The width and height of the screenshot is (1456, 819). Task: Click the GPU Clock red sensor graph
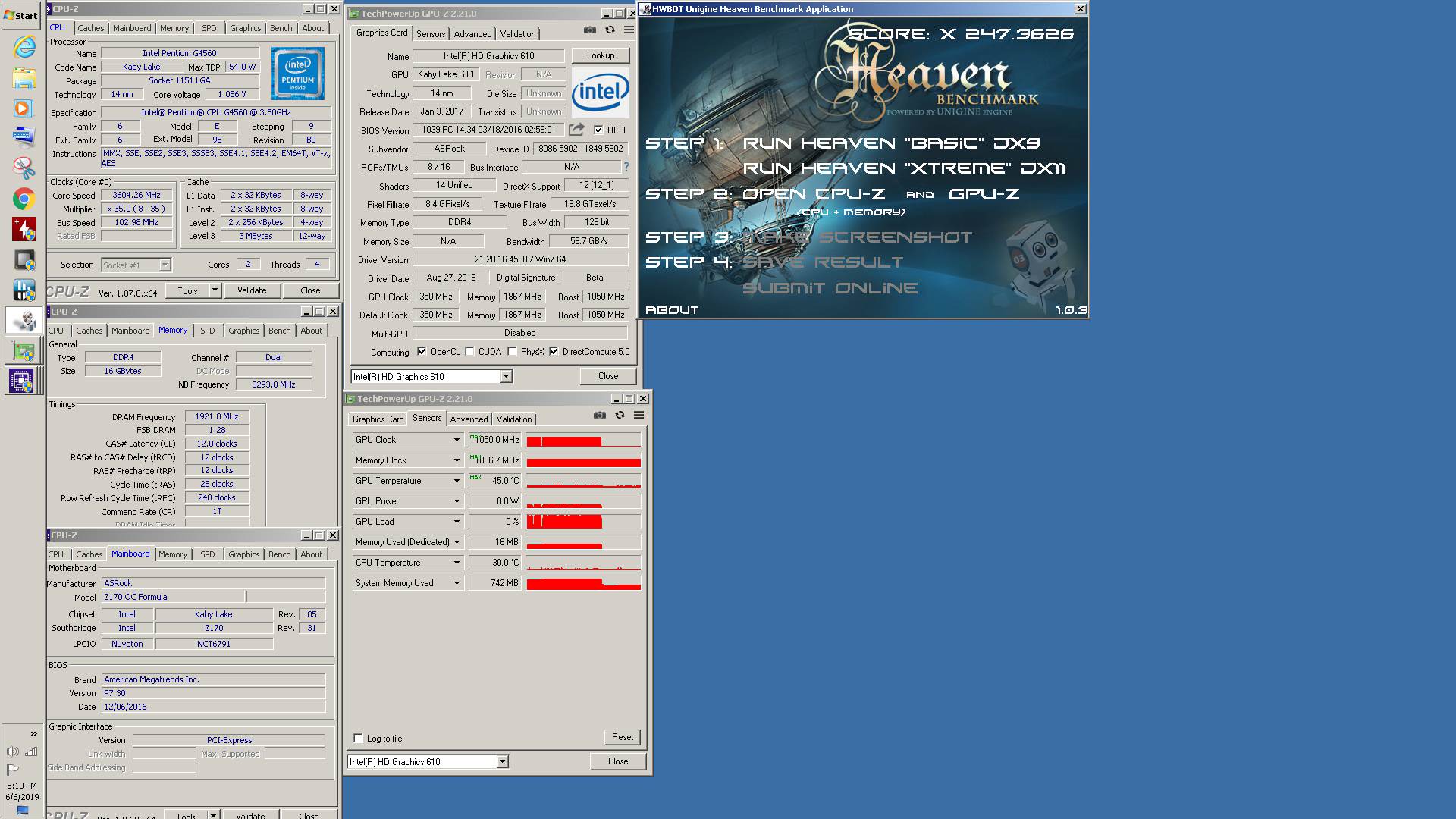point(583,440)
